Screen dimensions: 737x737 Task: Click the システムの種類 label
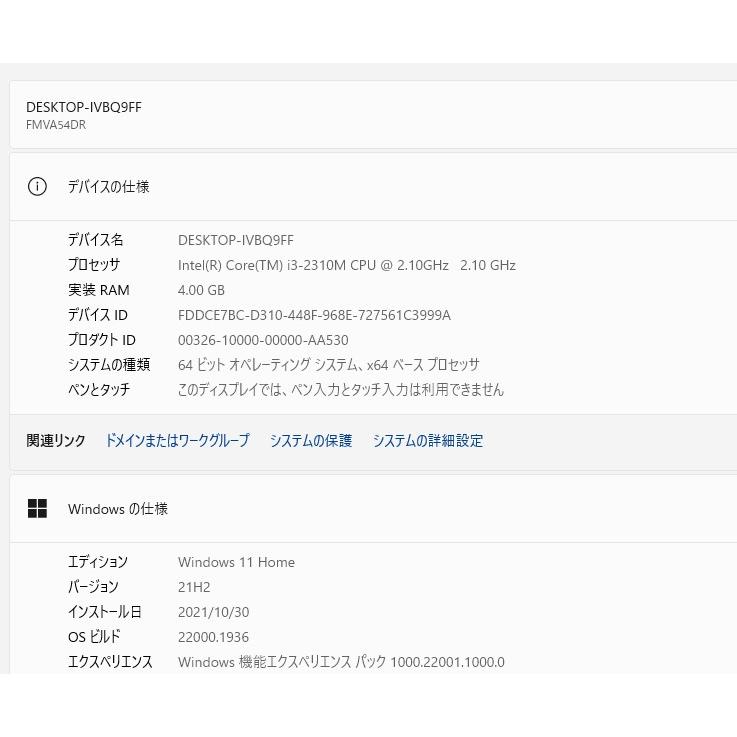(x=109, y=365)
